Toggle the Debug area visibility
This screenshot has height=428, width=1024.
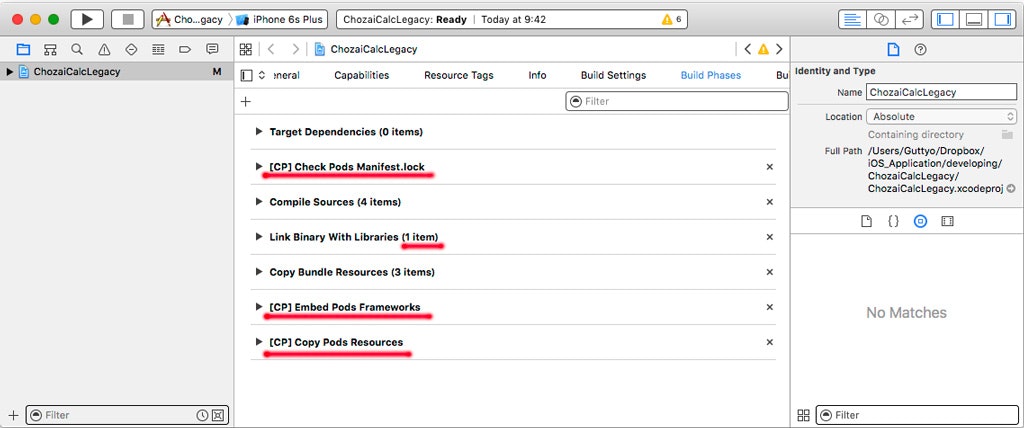(974, 20)
